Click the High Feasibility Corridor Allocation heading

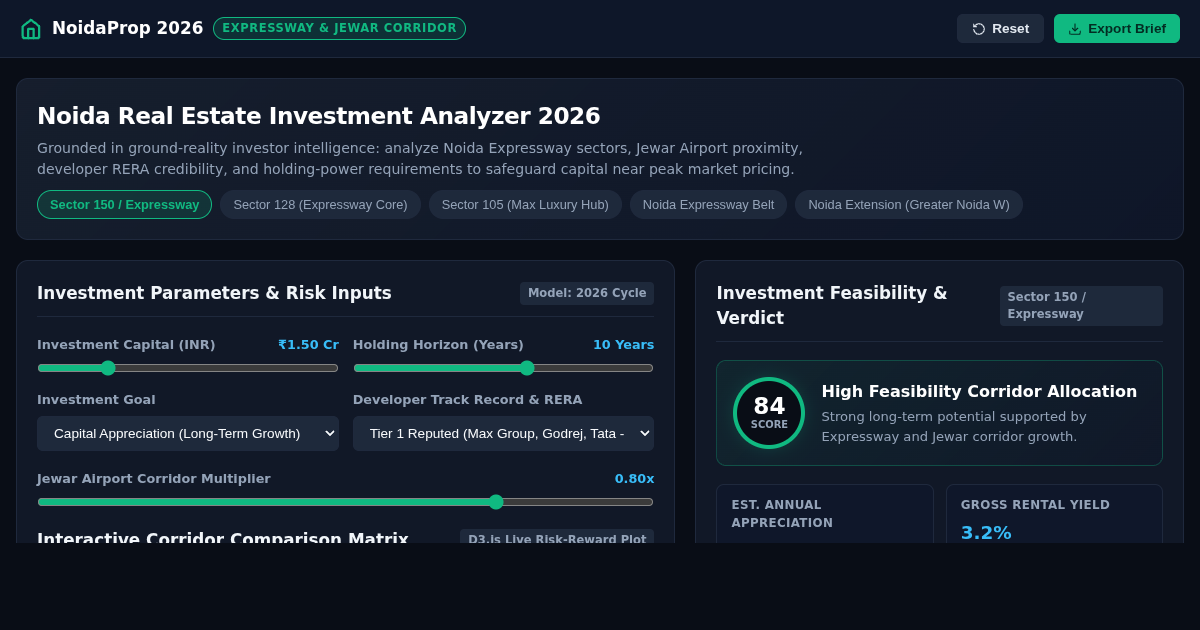979,392
